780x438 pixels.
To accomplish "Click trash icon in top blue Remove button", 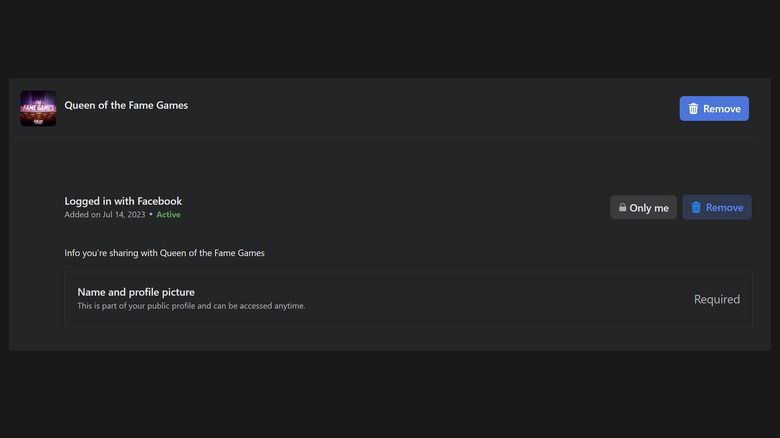I will tap(693, 109).
